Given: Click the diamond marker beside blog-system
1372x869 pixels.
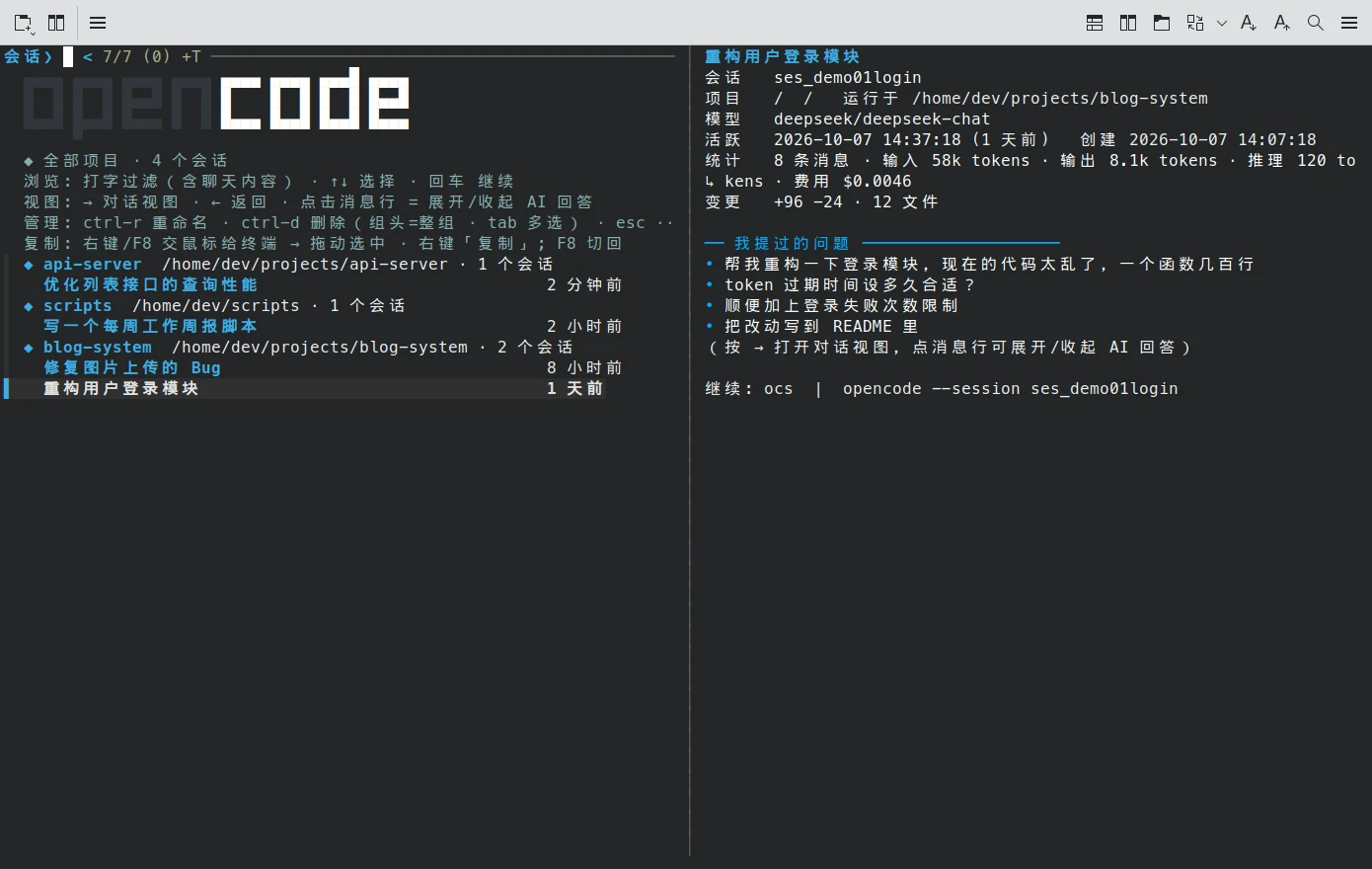Looking at the screenshot, I should coord(29,348).
